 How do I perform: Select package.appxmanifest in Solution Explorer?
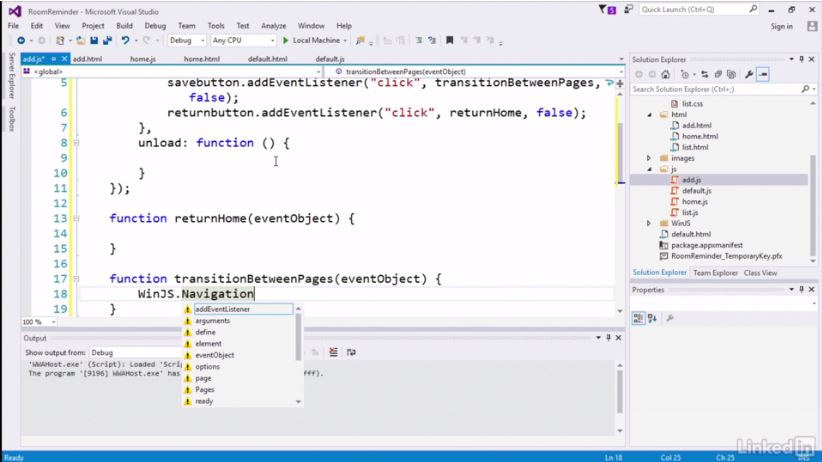point(707,245)
